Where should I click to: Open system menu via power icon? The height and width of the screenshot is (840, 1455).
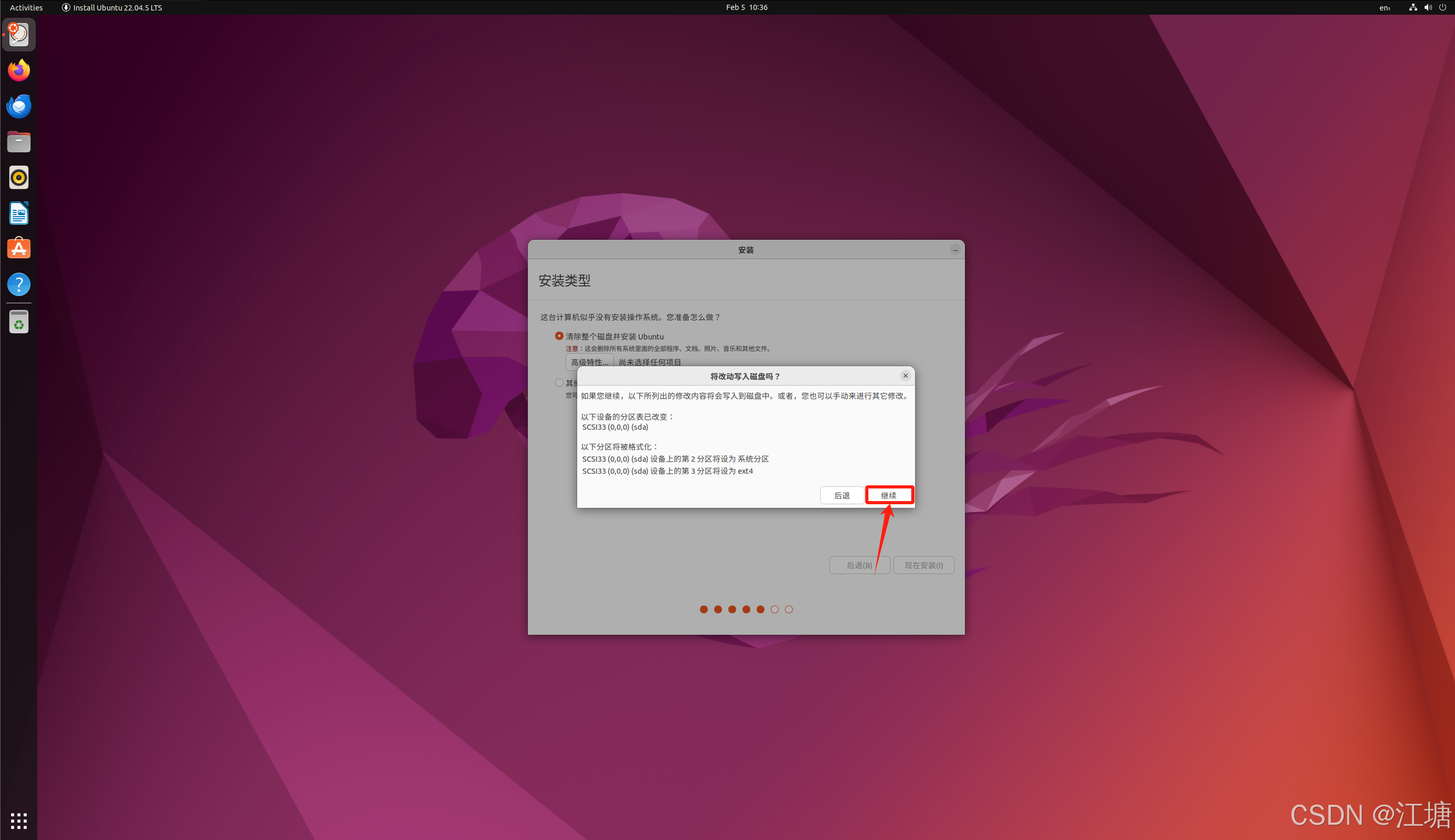click(x=1442, y=7)
